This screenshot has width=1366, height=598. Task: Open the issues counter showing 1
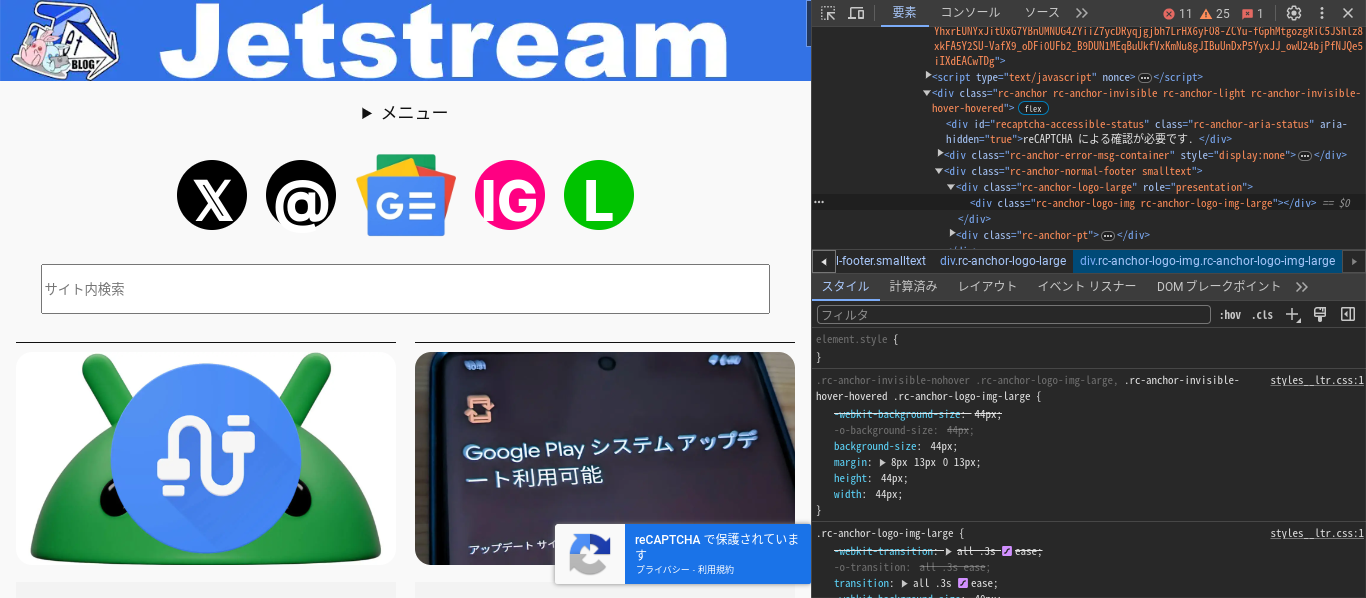pos(1251,13)
